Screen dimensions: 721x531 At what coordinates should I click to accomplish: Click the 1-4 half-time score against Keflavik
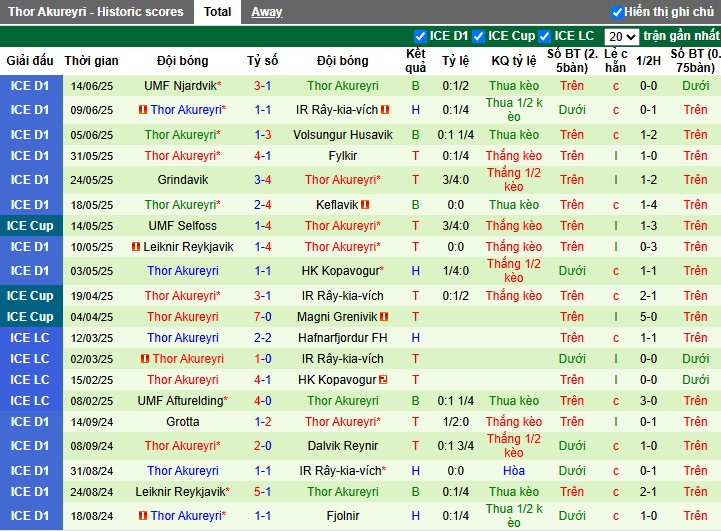[648, 205]
